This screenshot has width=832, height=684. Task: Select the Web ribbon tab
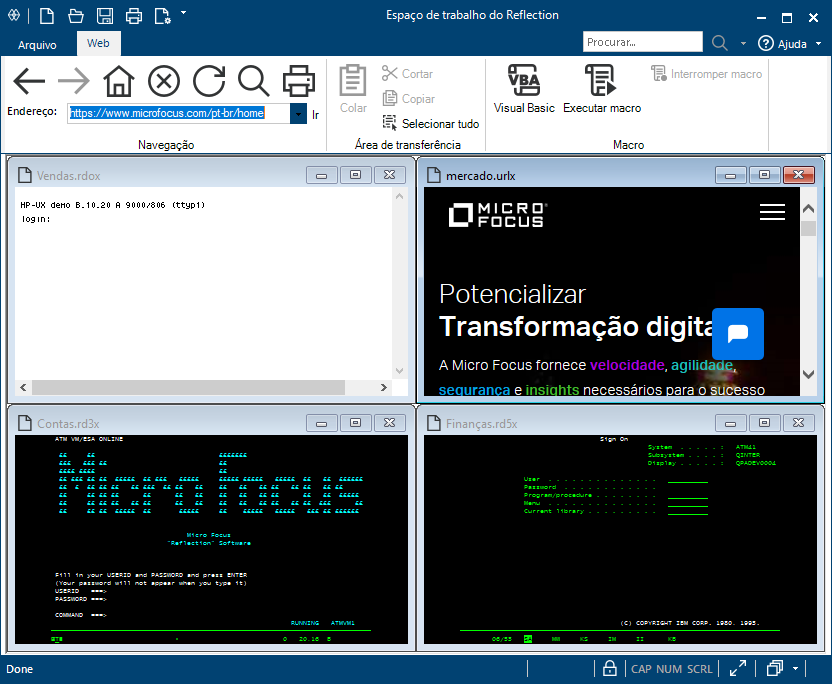tap(98, 44)
